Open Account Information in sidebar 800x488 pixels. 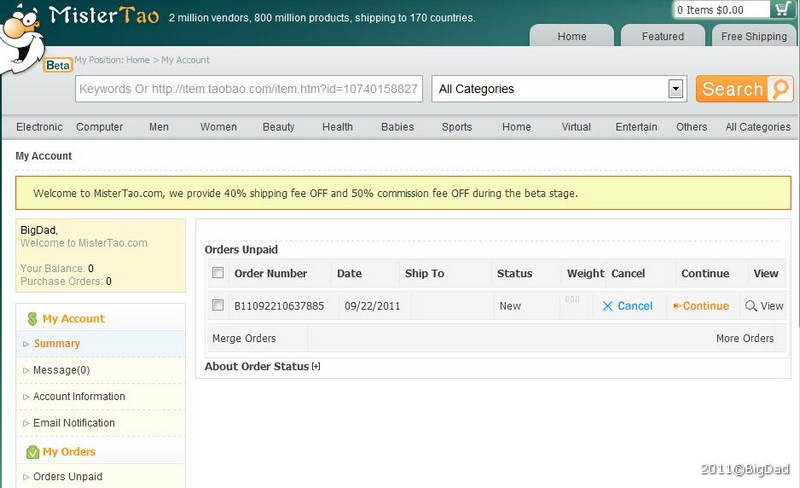point(79,397)
